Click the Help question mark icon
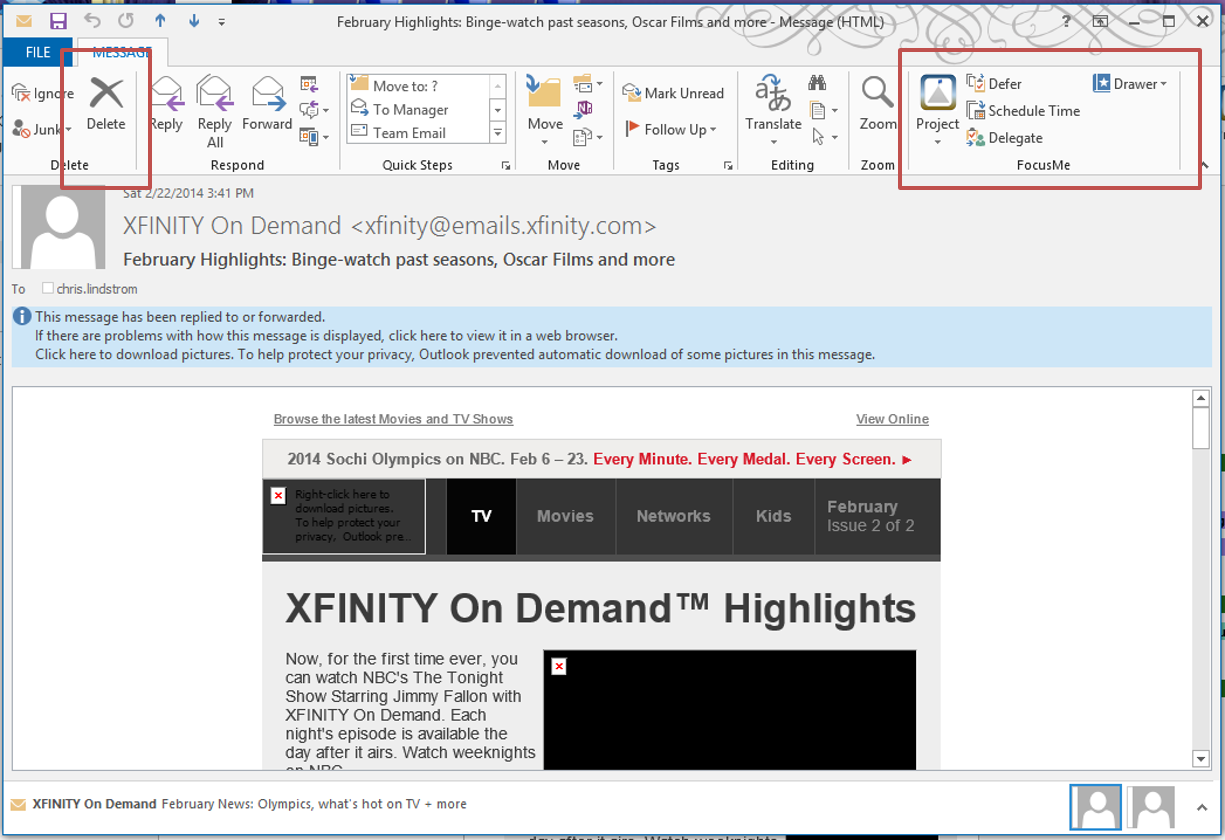Image resolution: width=1225 pixels, height=840 pixels. tap(1067, 21)
